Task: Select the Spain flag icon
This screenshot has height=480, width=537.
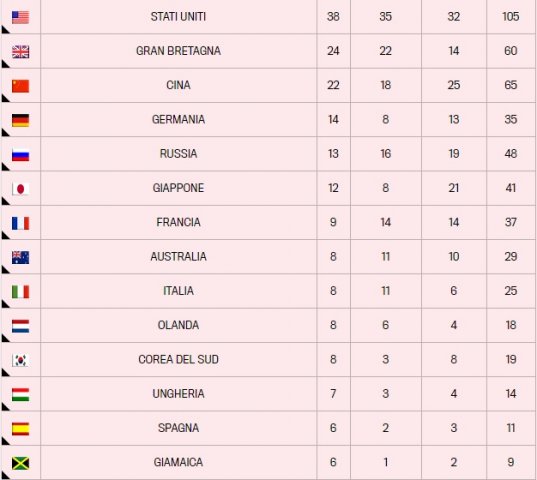Action: coord(20,429)
